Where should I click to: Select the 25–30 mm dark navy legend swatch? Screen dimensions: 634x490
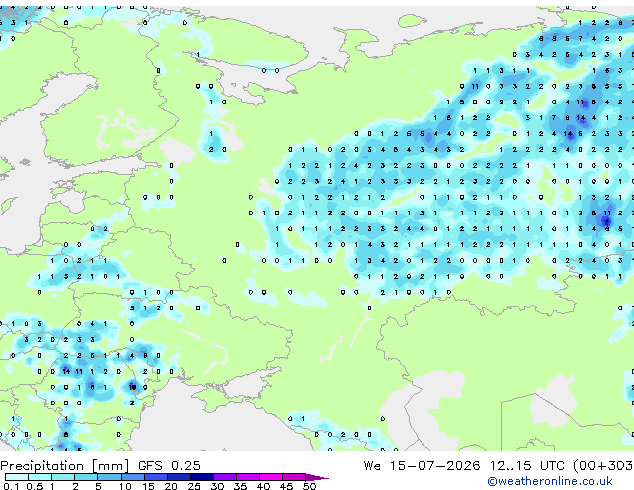pos(202,477)
